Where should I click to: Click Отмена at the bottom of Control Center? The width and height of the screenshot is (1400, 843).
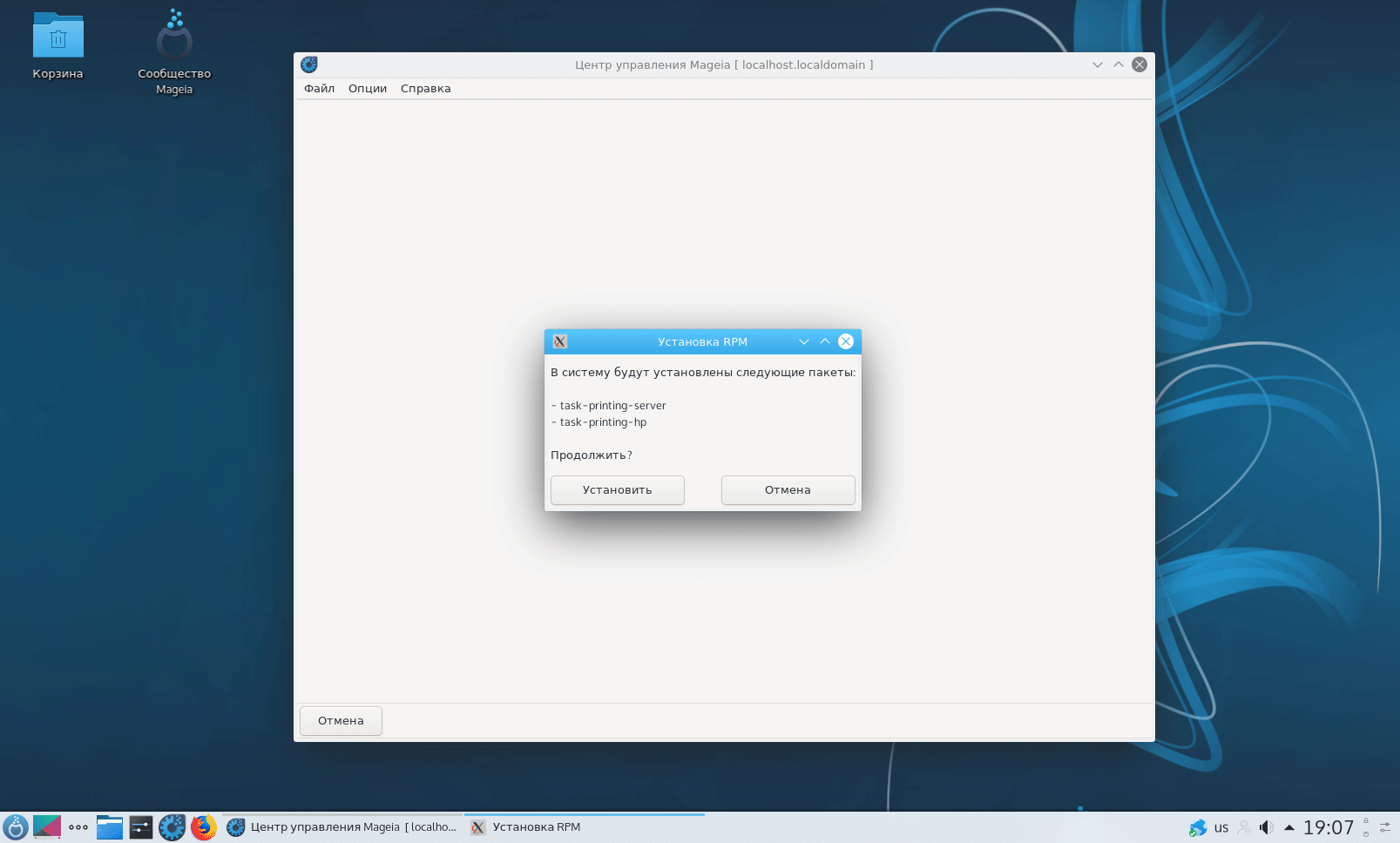[x=341, y=721]
